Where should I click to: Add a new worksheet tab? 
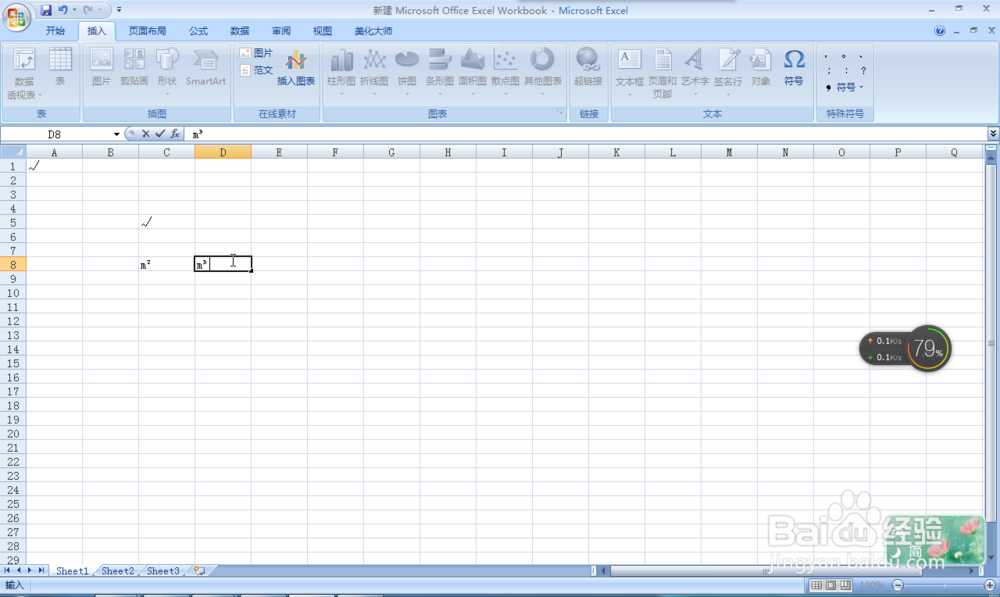(x=199, y=571)
